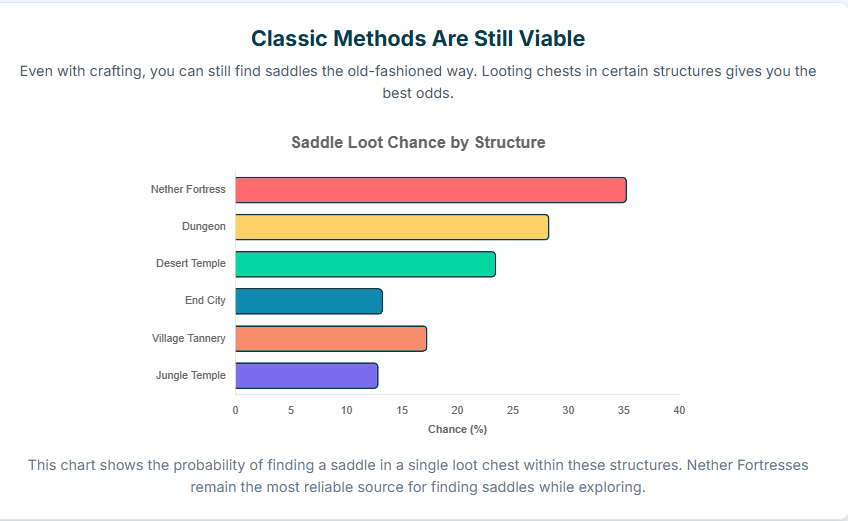Viewport: 848px width, 521px height.
Task: Click the blue End City bar
Action: pyautogui.click(x=308, y=301)
